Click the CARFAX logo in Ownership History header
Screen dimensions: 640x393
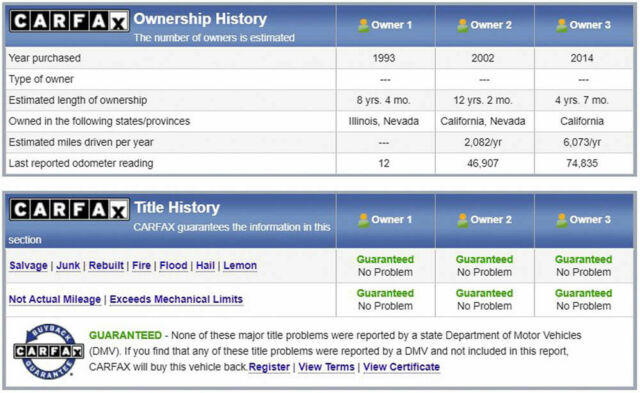tap(69, 21)
